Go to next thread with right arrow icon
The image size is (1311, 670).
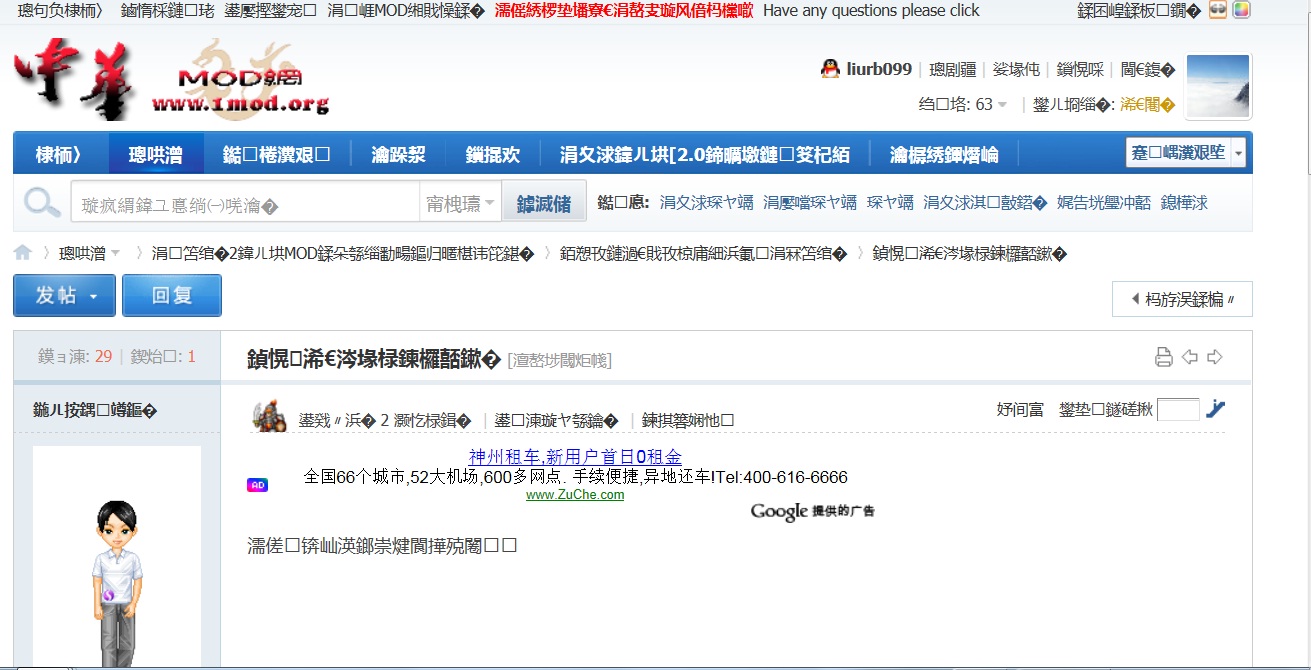tap(1215, 357)
